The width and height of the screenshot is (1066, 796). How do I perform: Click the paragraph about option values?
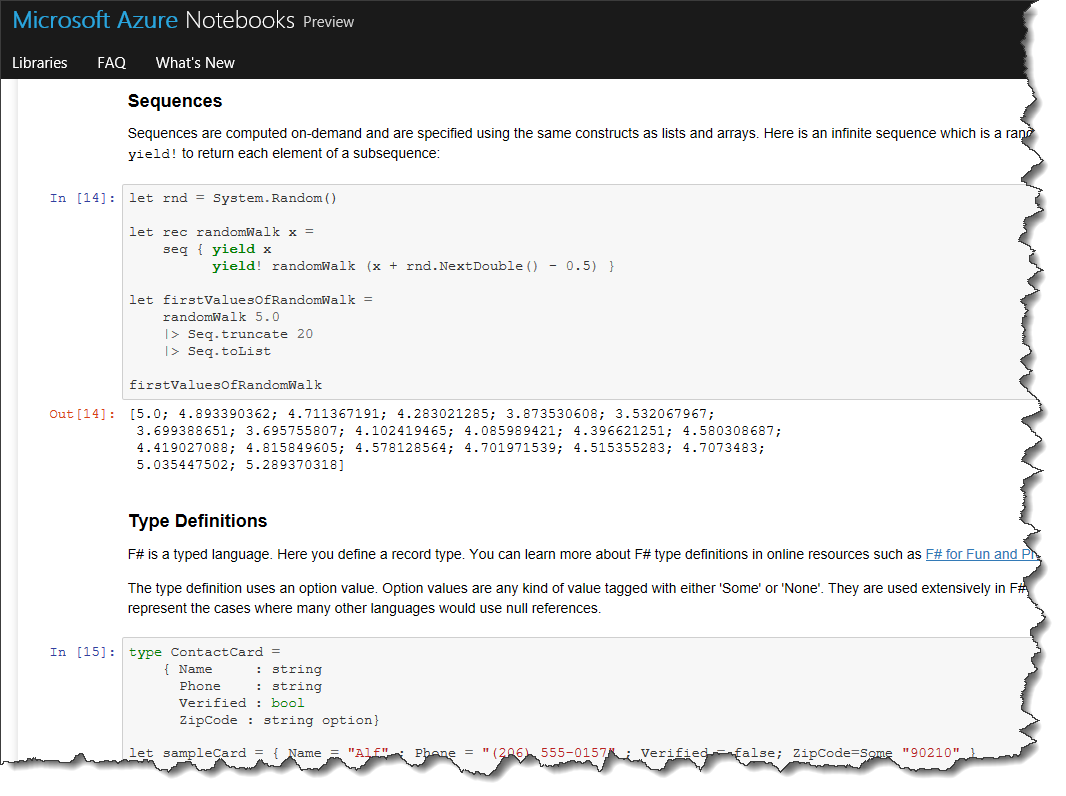(578, 598)
